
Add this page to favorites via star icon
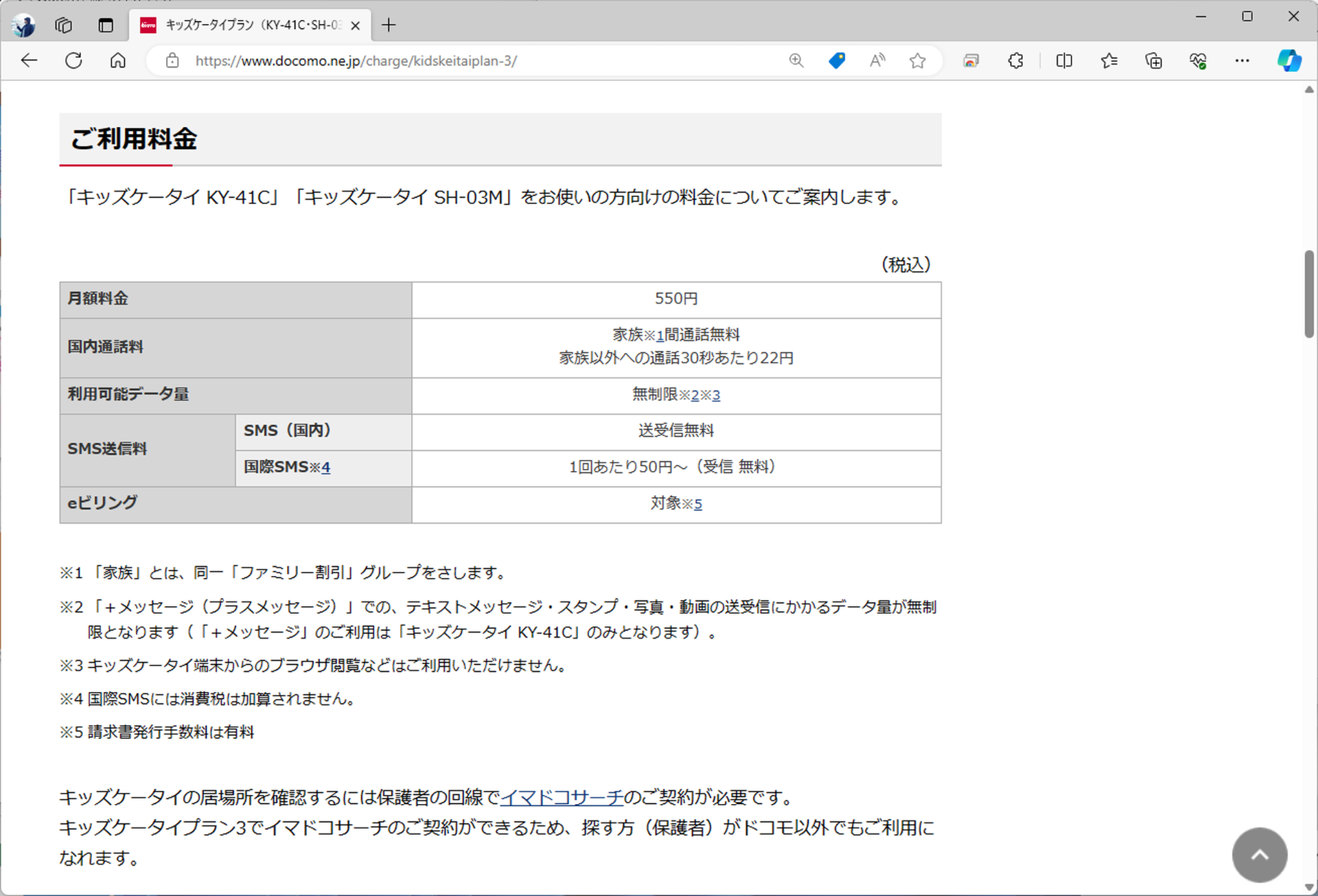coord(918,60)
